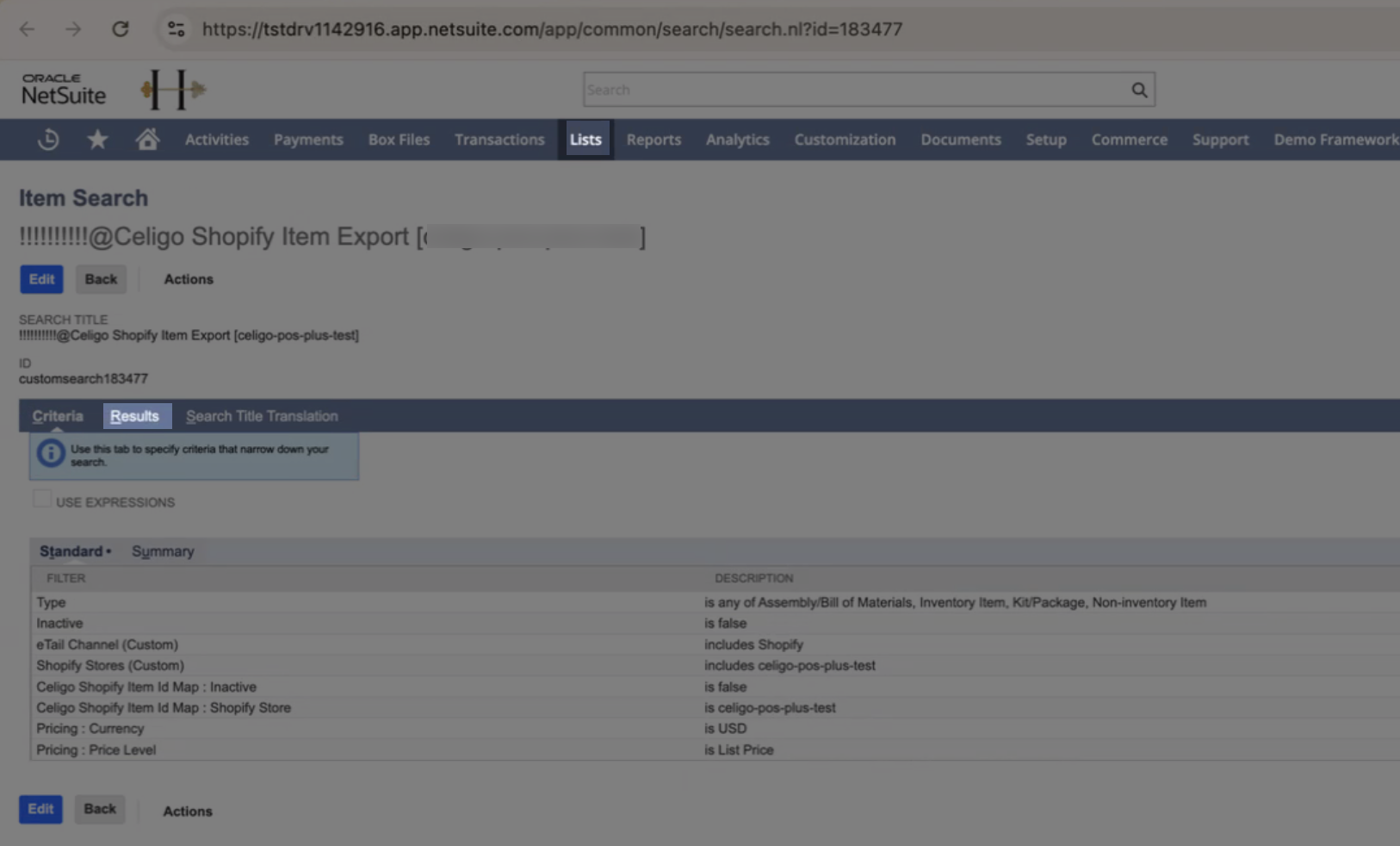The image size is (1400, 846).
Task: Click the Oracle NetSuite logo
Action: 64,90
